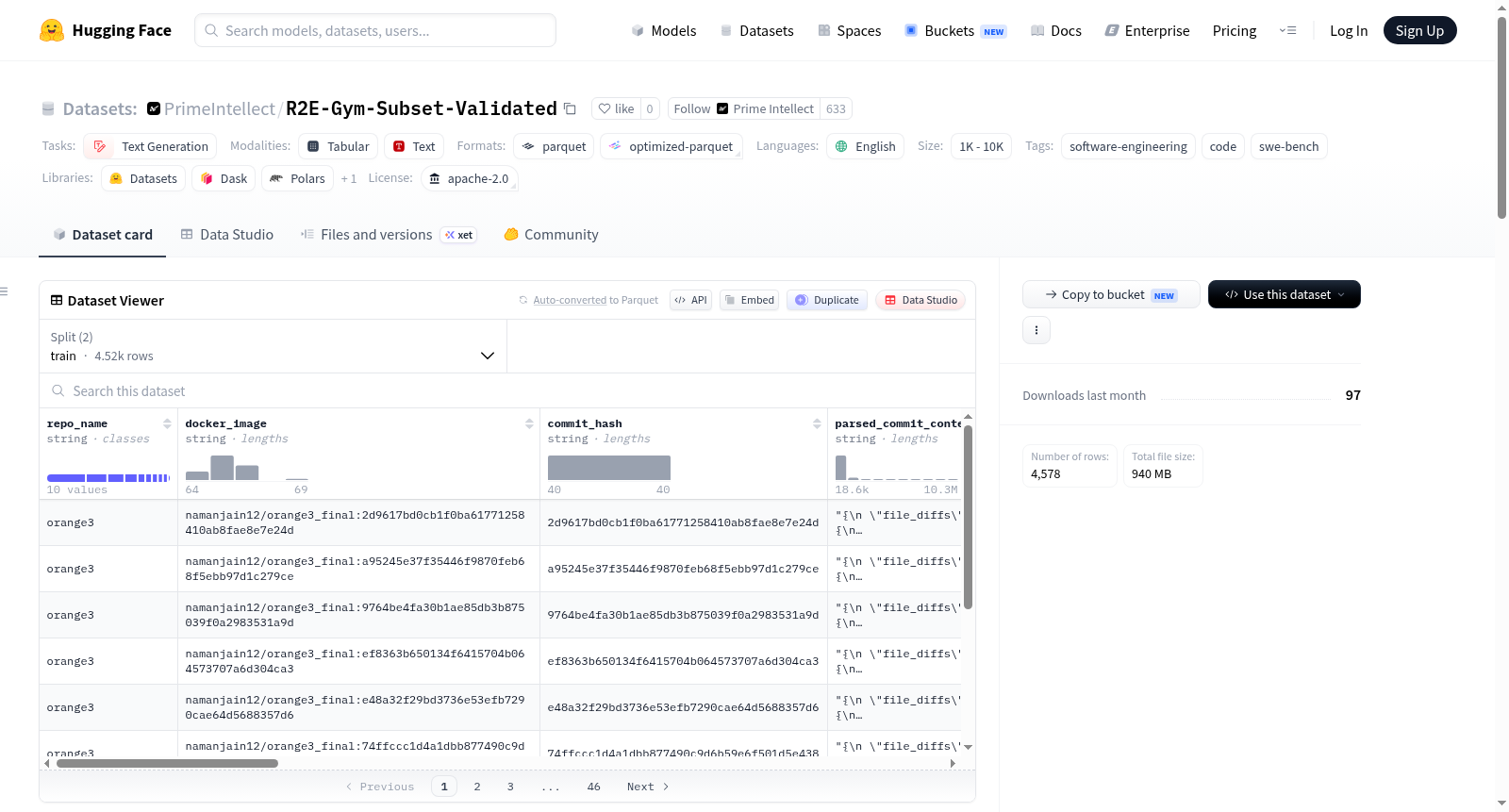Click the software-engineering tag

(x=1128, y=146)
